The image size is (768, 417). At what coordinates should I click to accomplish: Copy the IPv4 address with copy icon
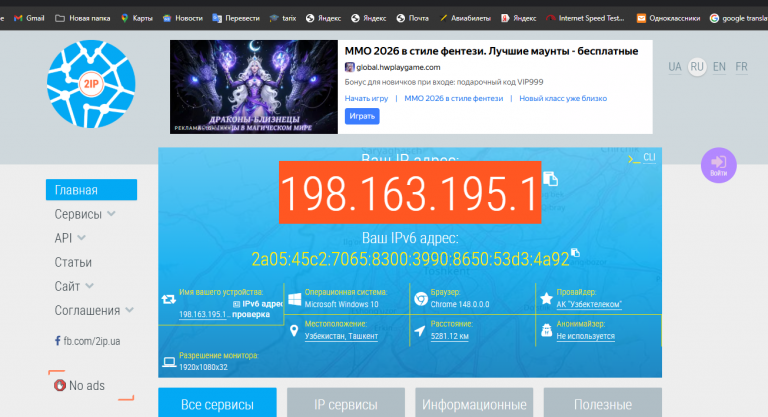tap(551, 179)
